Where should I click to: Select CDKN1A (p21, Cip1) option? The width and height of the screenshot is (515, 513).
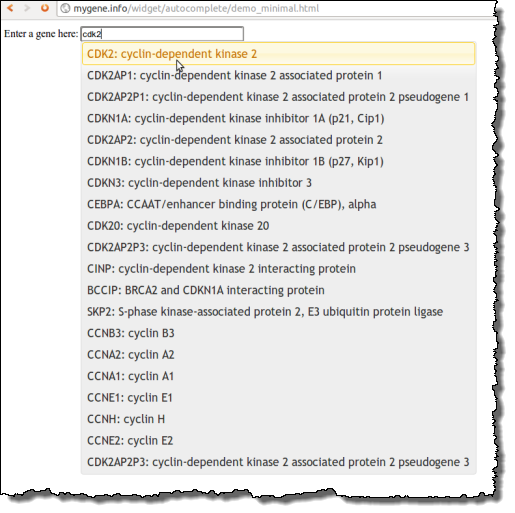[x=279, y=118]
